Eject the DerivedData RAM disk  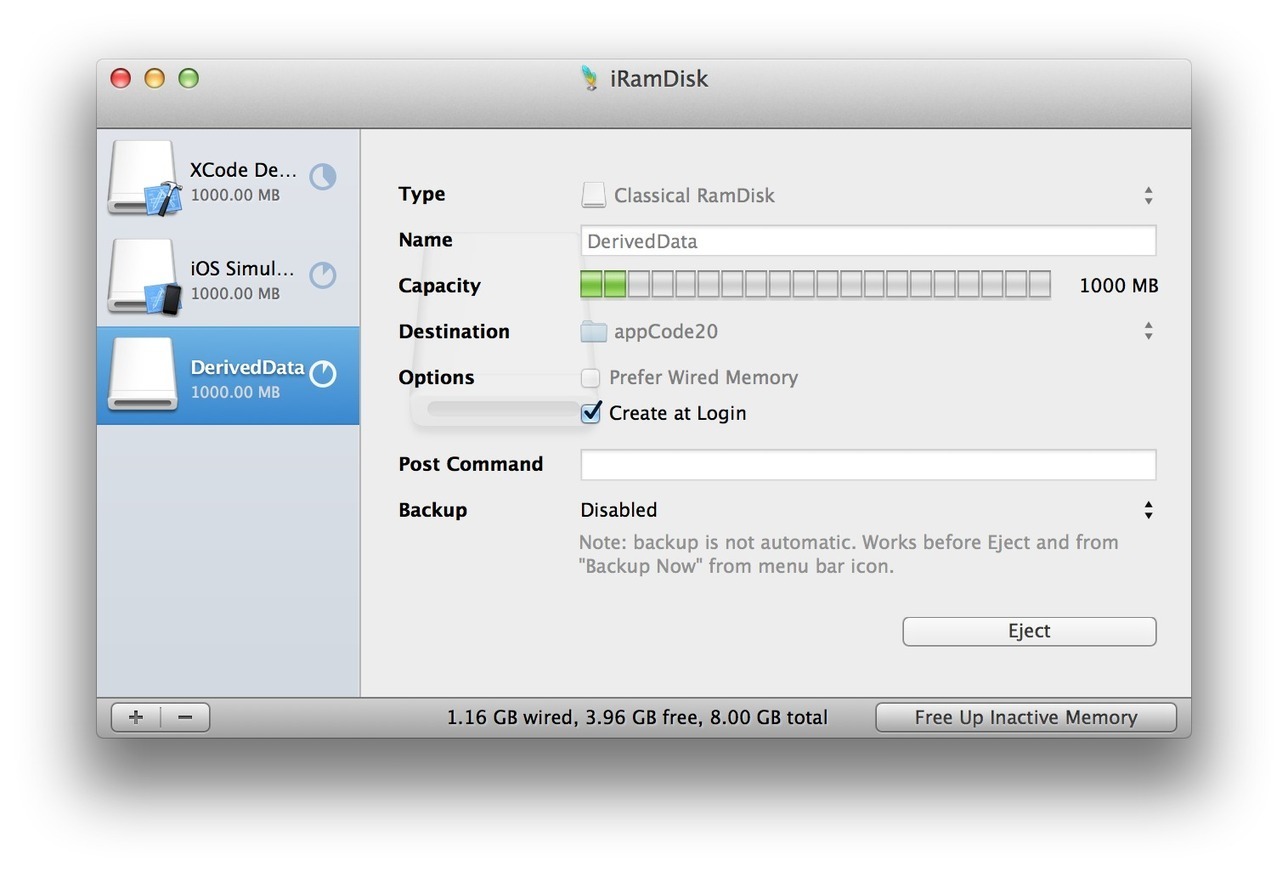tap(1029, 631)
